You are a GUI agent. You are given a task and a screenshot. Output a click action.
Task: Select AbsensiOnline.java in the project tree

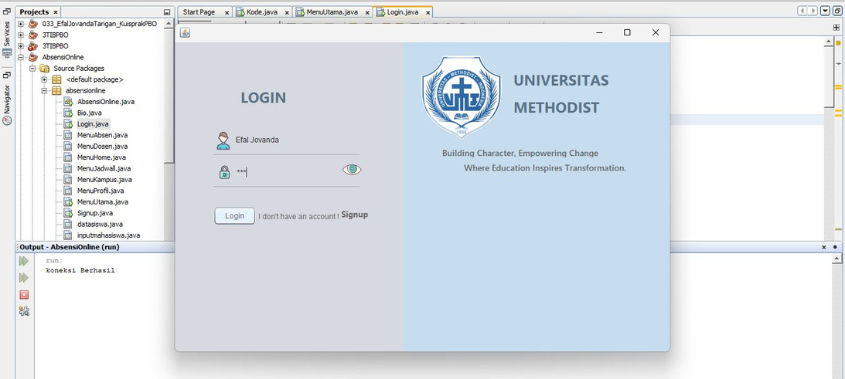click(x=106, y=101)
